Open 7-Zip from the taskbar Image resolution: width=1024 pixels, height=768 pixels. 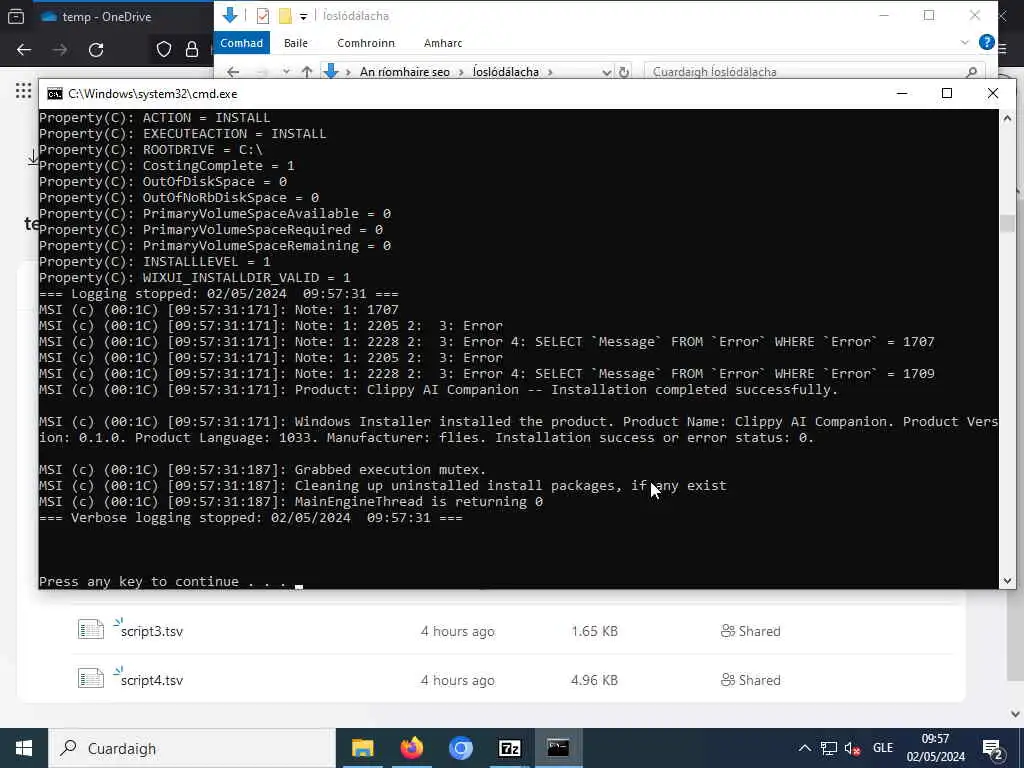(x=509, y=748)
